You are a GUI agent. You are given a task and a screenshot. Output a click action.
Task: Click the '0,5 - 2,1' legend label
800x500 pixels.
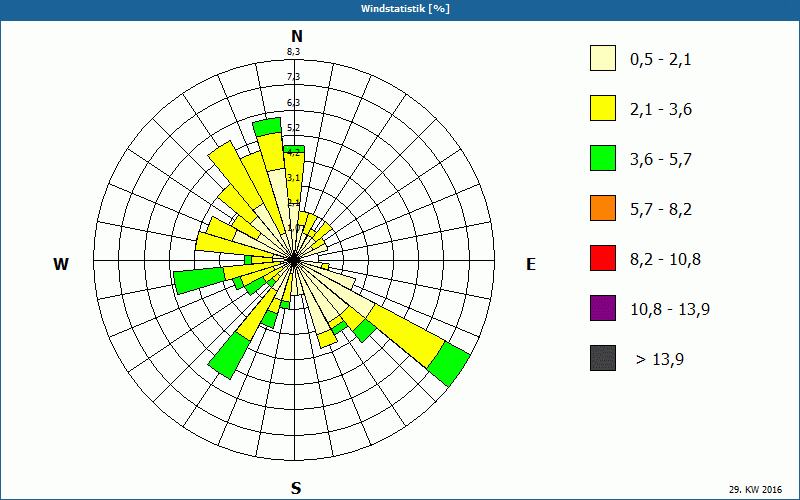click(x=660, y=60)
